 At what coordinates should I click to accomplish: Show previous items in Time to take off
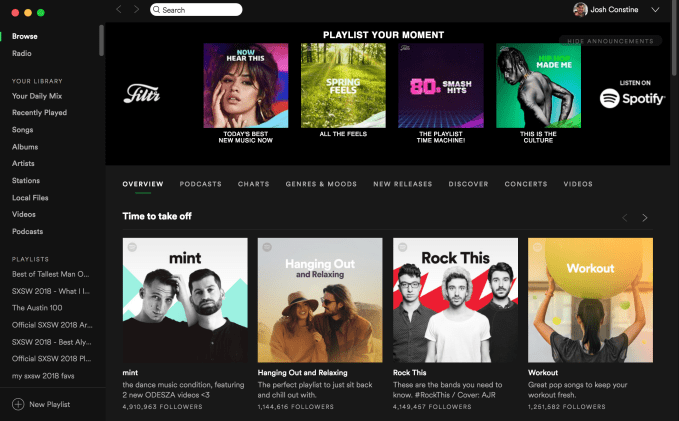tap(625, 217)
